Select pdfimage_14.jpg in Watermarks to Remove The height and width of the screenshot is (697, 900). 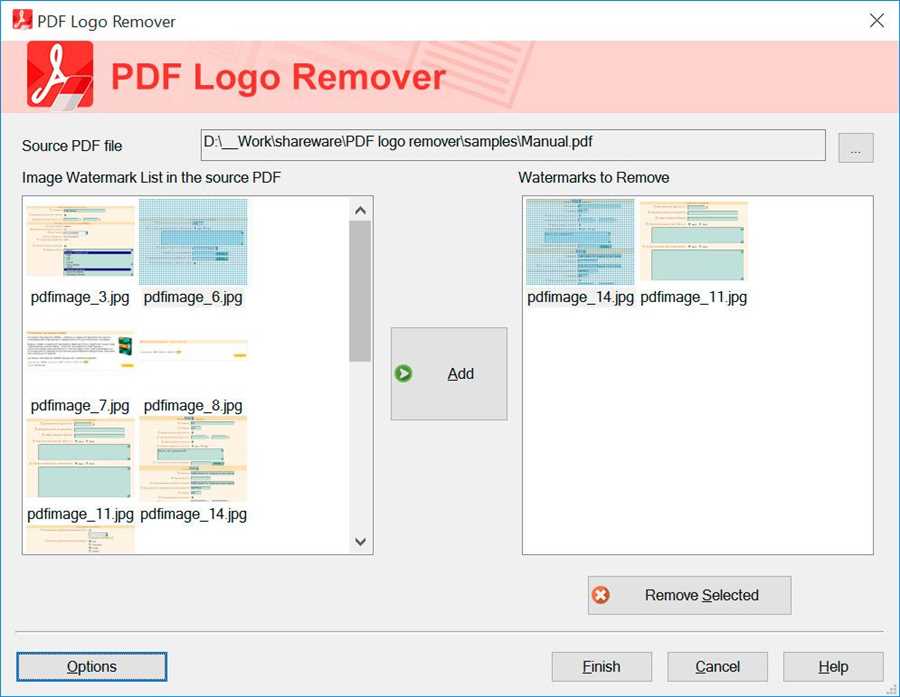[x=580, y=242]
